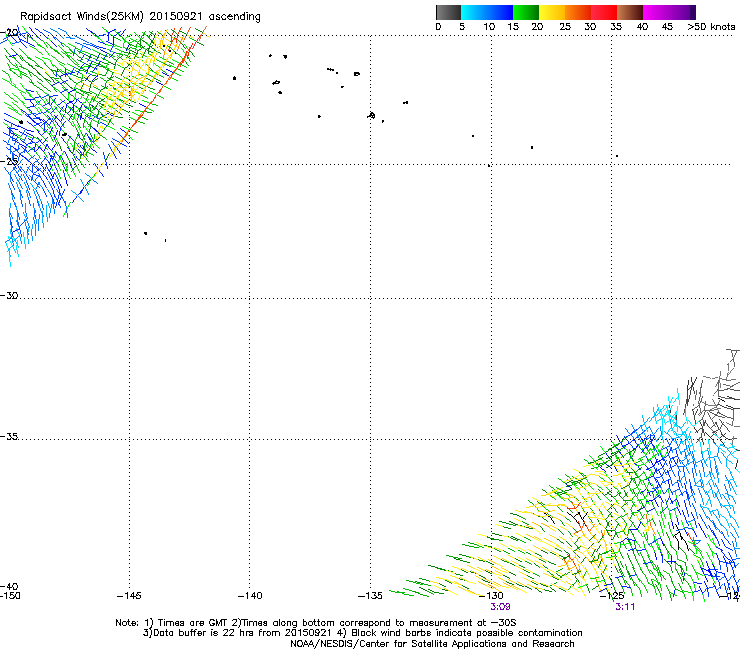Click the red 30-35 knots legend color
740x650 pixels.
pyautogui.click(x=604, y=12)
